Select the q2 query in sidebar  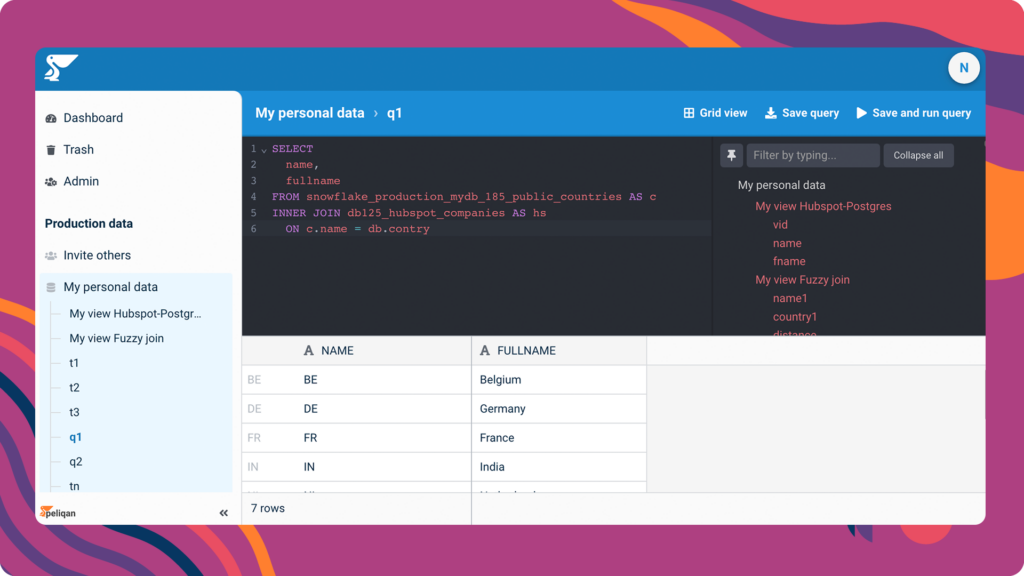pyautogui.click(x=76, y=462)
